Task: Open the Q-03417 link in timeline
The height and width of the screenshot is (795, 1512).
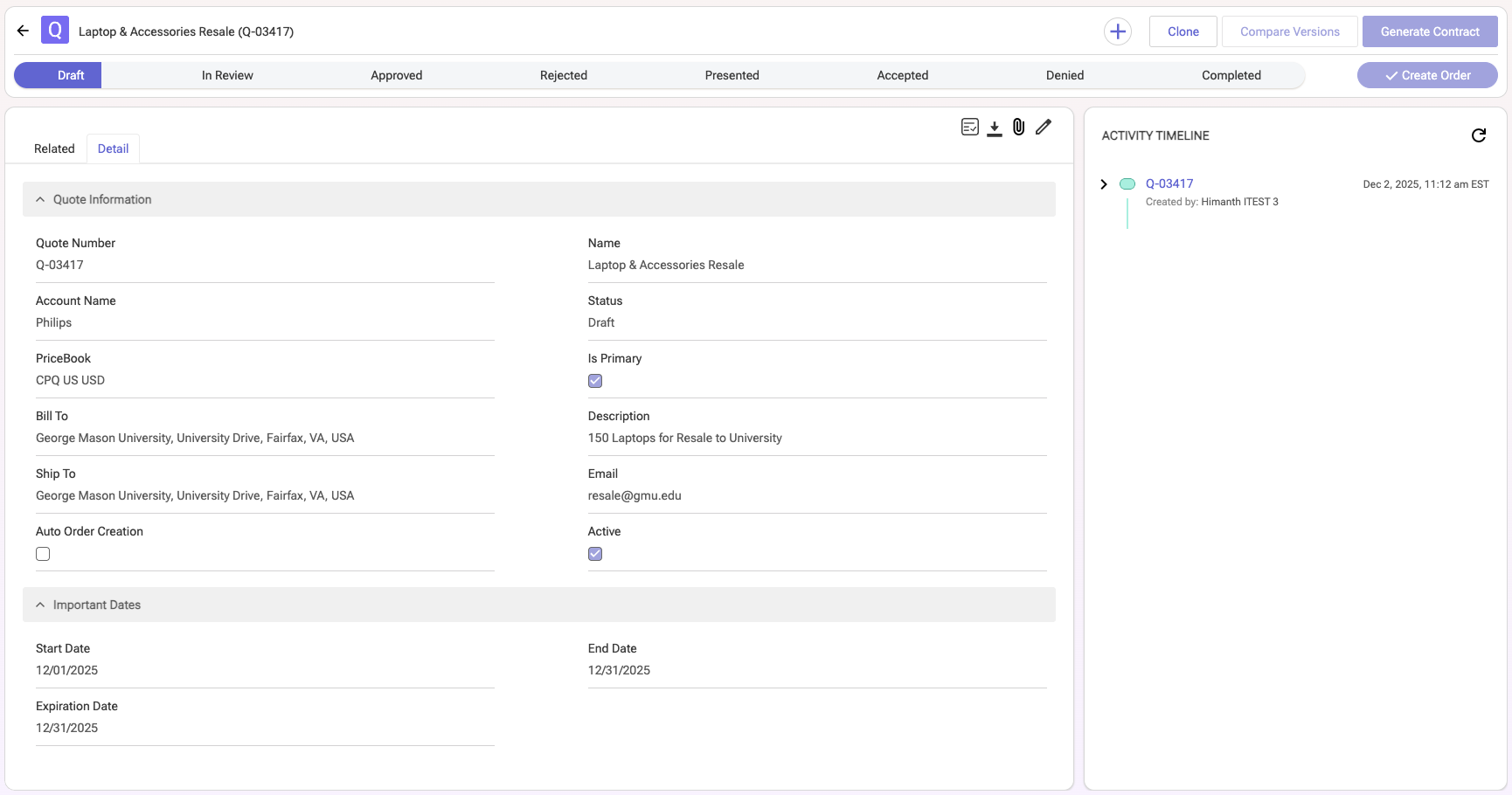Action: coord(1170,183)
